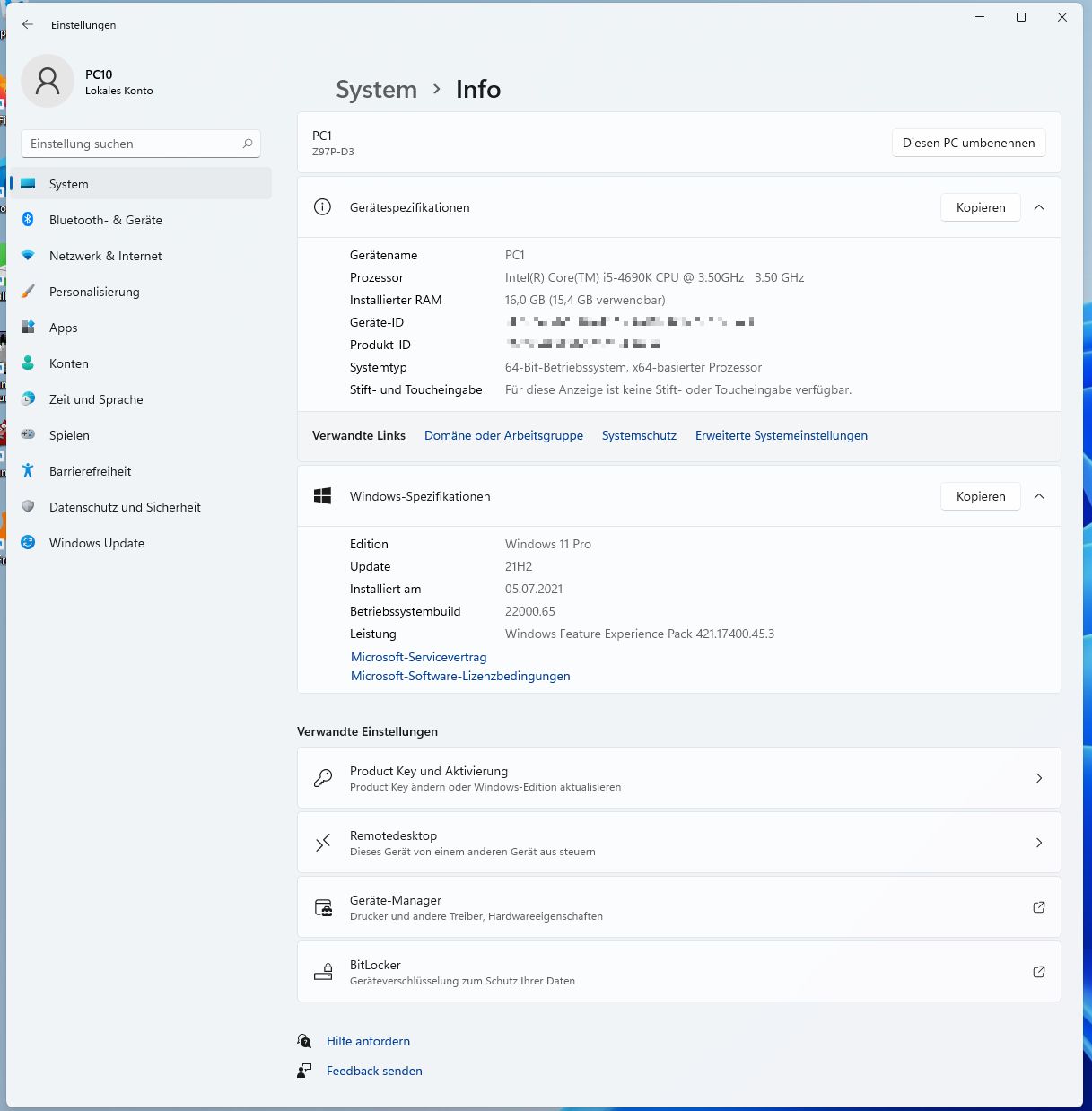
Task: Click the Feedback senden person icon
Action: [x=305, y=1071]
